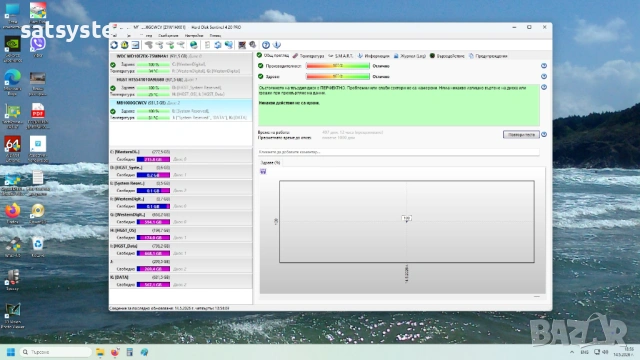The image size is (640, 360).
Task: Click the performance gradient bar
Action: point(338,66)
